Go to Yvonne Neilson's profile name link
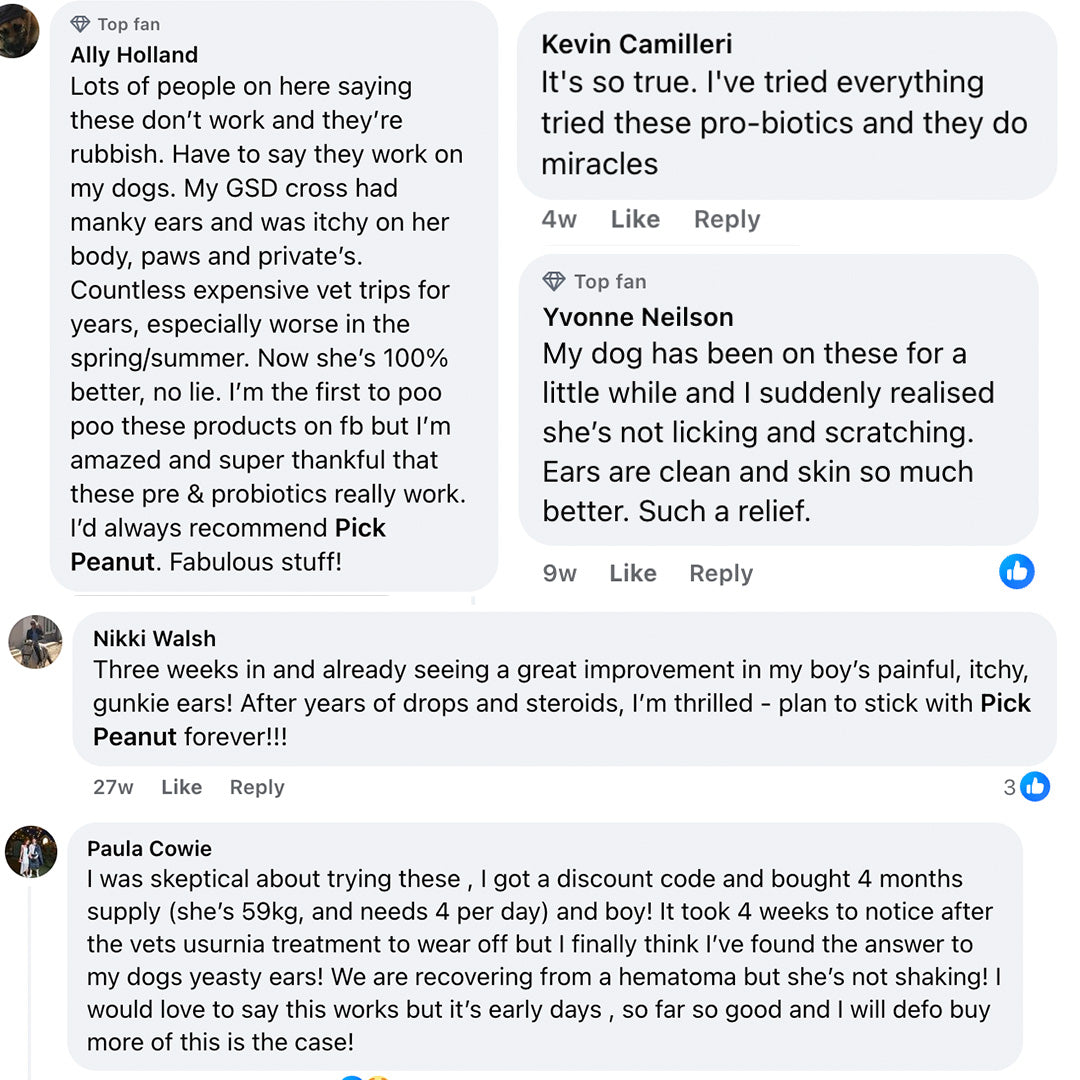Viewport: 1080px width, 1080px height. [638, 317]
